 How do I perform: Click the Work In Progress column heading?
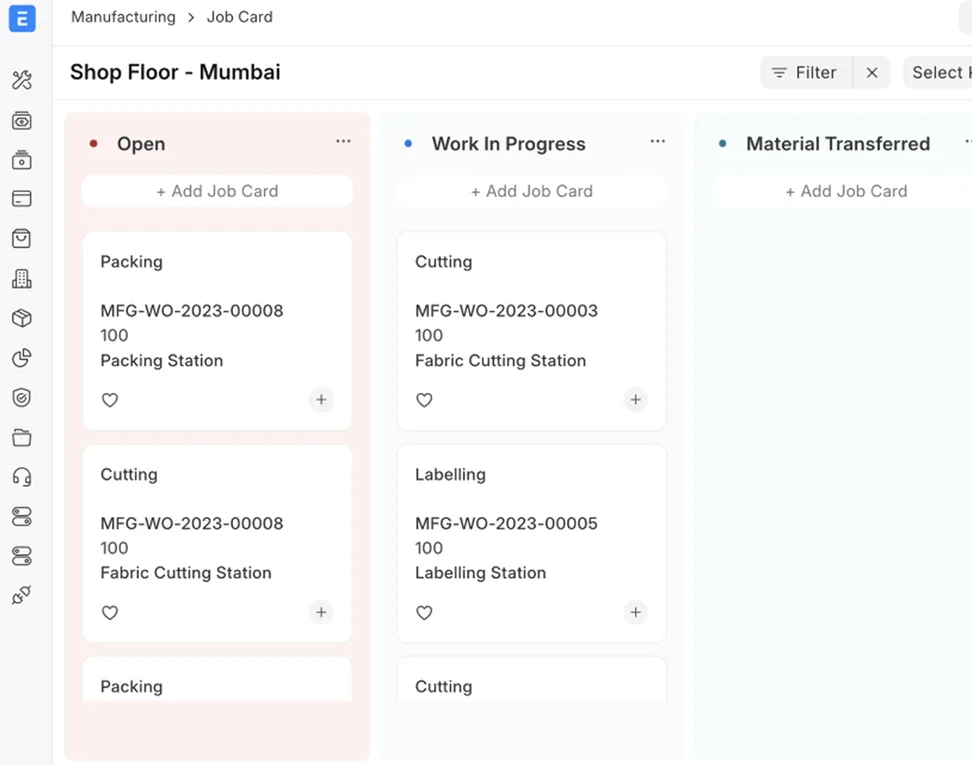[x=508, y=144]
